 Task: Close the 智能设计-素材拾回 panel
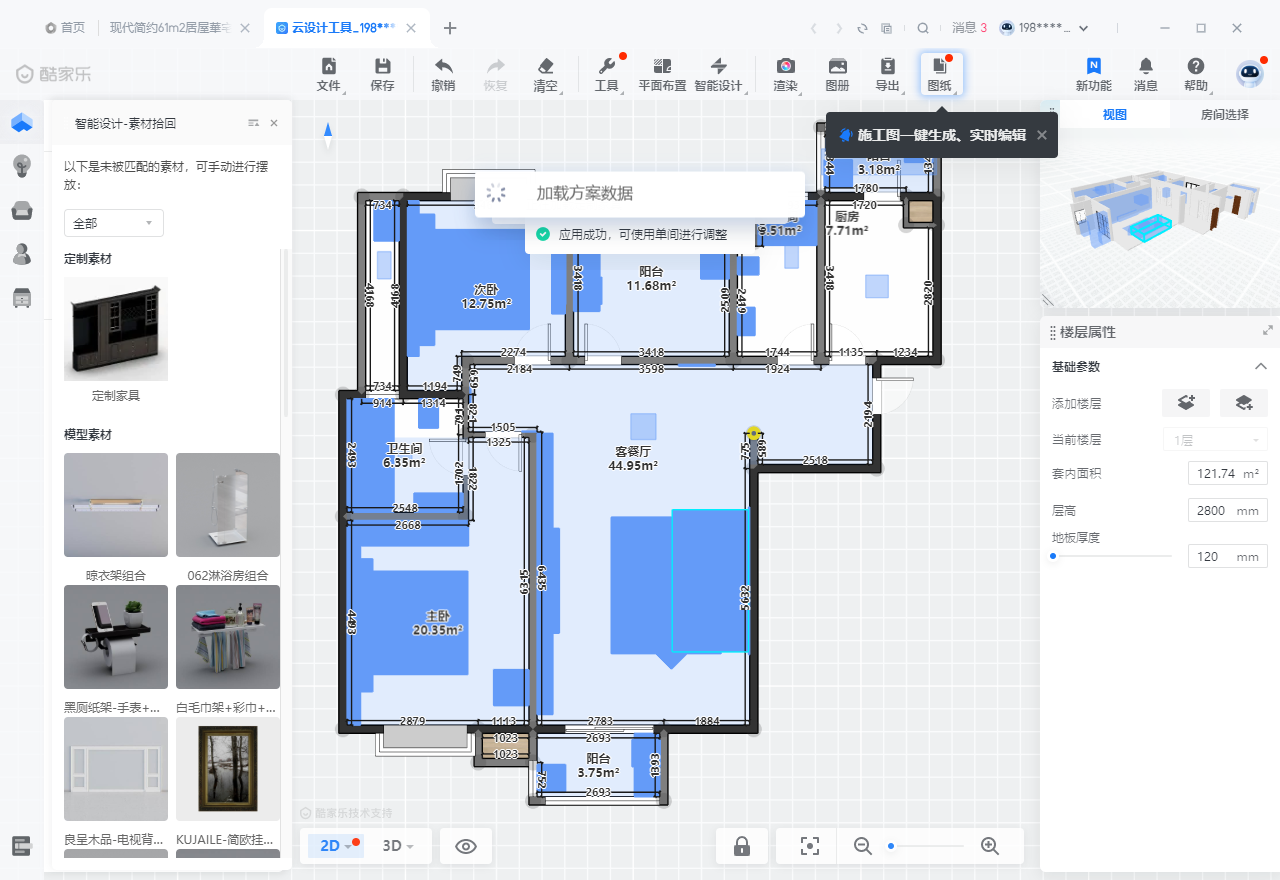tap(274, 123)
